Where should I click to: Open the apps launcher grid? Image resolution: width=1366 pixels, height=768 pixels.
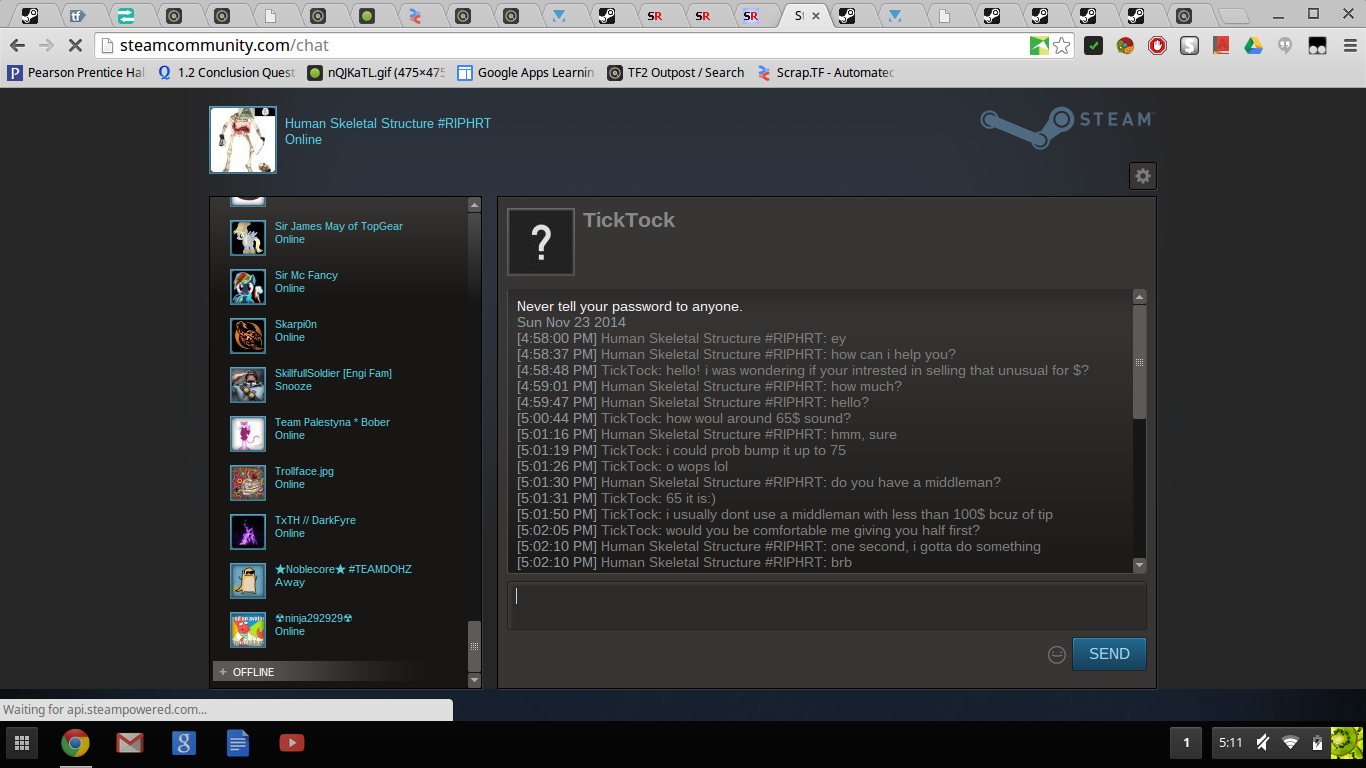click(x=21, y=743)
